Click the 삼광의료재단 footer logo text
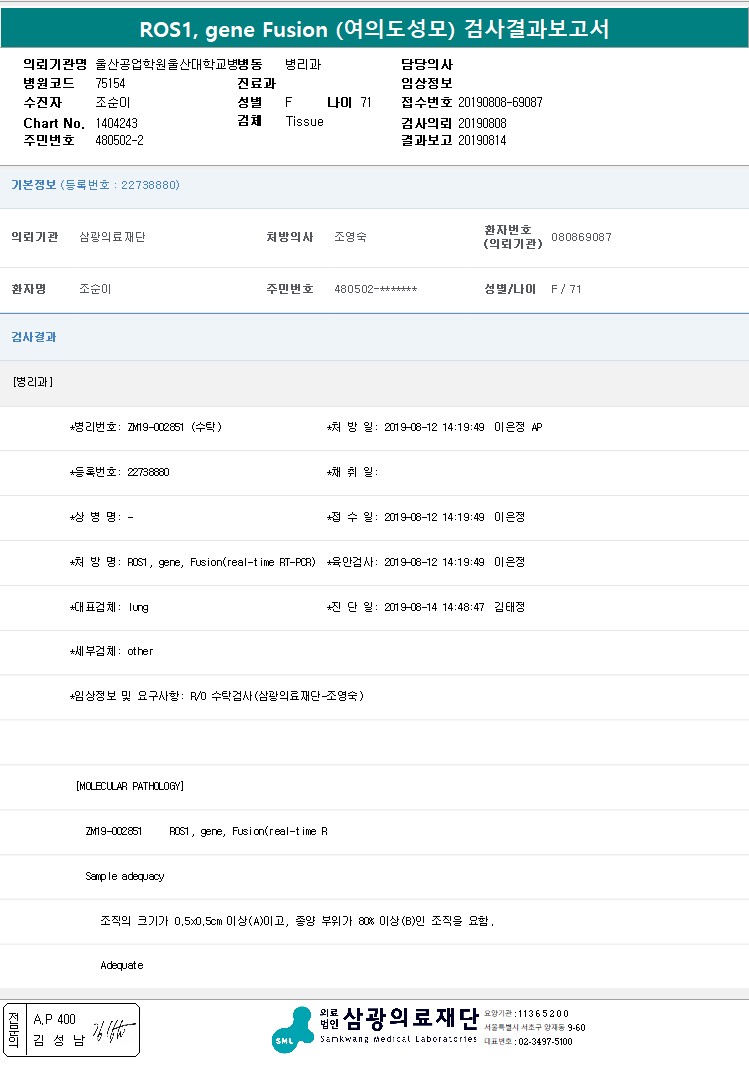749x1068 pixels. click(x=410, y=1019)
